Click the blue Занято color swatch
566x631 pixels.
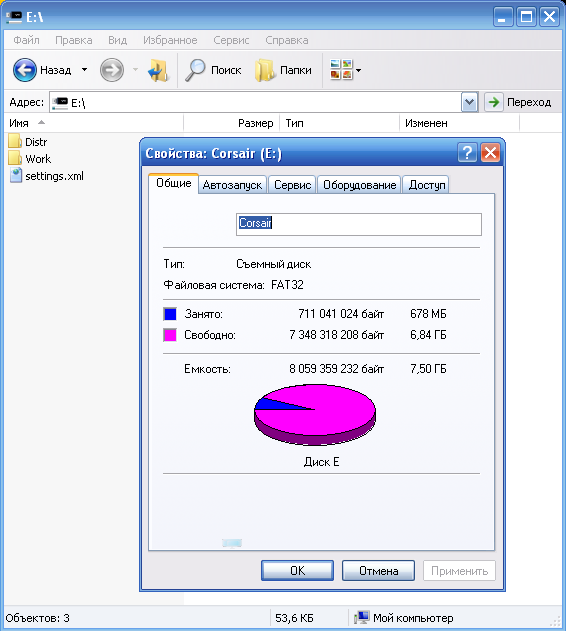[170, 314]
